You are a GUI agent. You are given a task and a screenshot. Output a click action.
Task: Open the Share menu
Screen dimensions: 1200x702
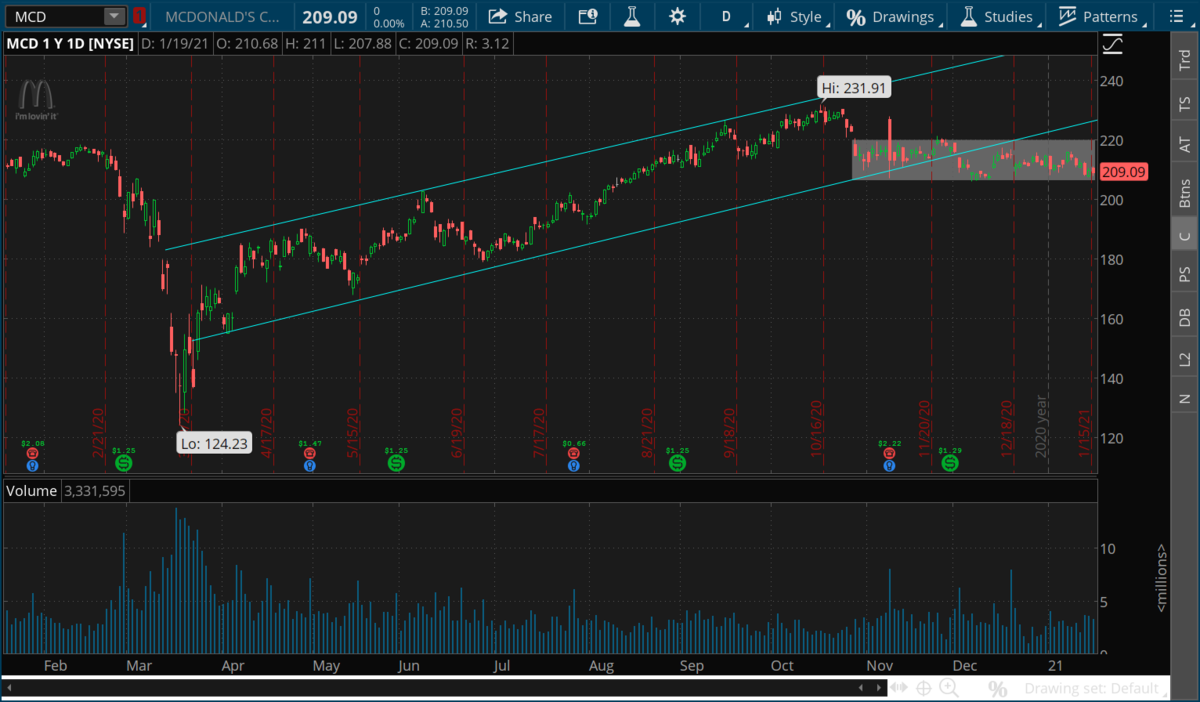(x=519, y=16)
